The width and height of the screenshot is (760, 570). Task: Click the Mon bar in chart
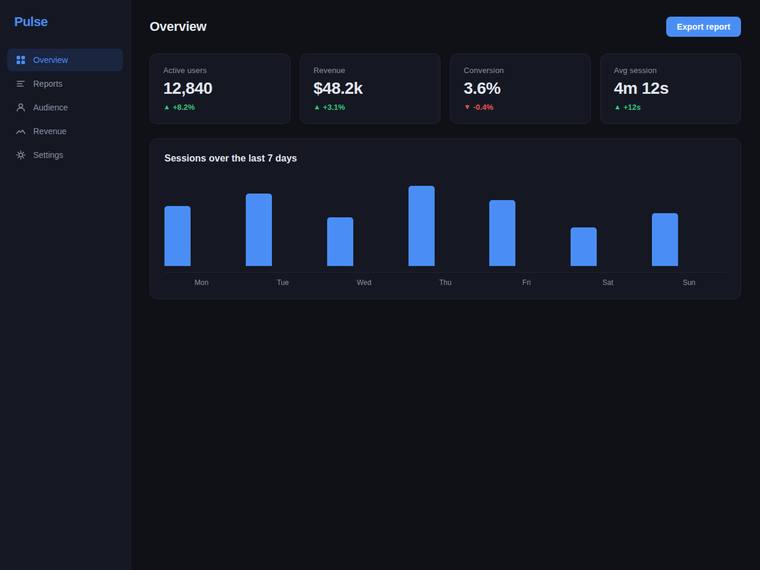(x=177, y=236)
